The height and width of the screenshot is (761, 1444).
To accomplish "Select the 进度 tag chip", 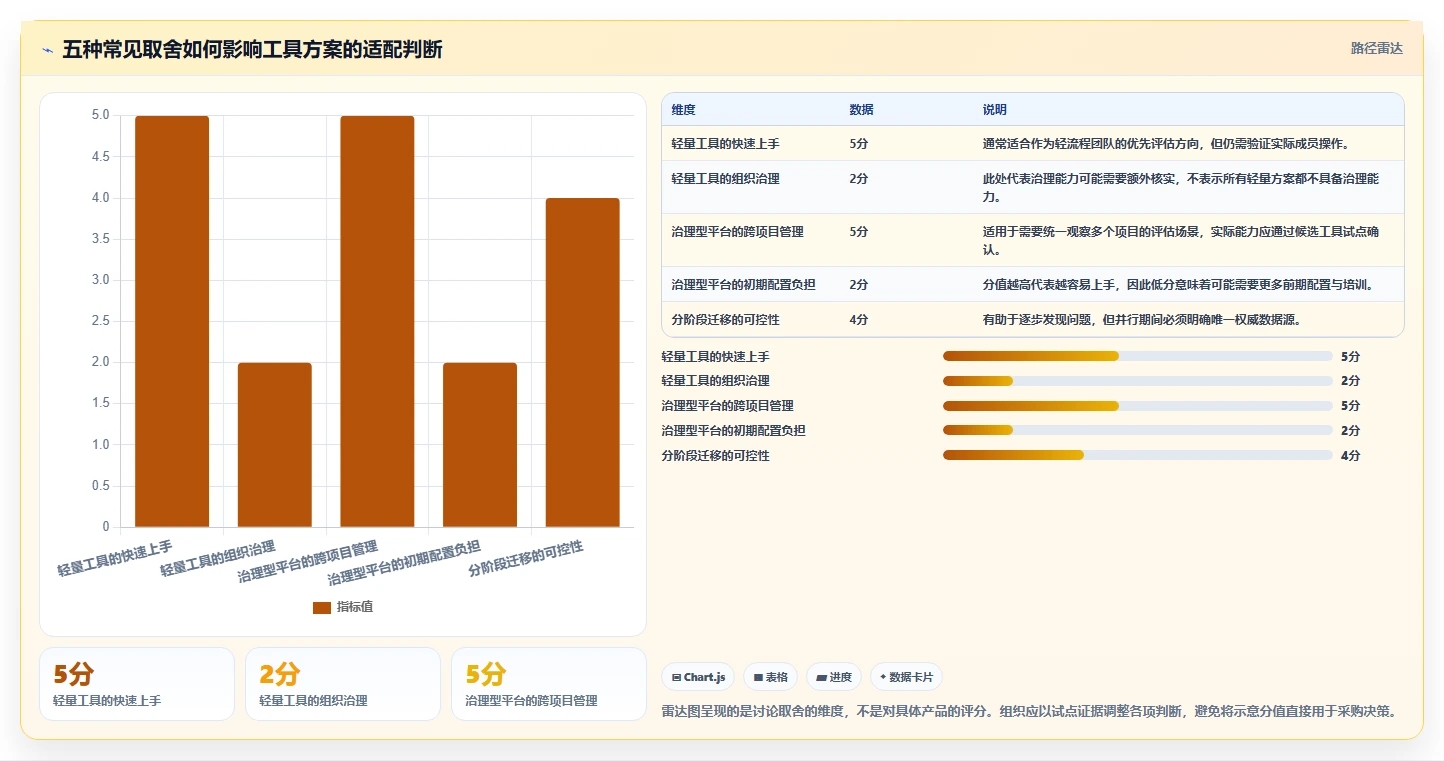I will (x=834, y=677).
